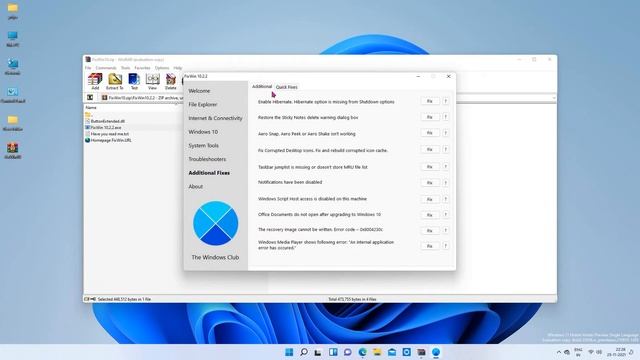Open help for Corrupted Desktop icons fix
640x360 pixels.
(x=445, y=149)
